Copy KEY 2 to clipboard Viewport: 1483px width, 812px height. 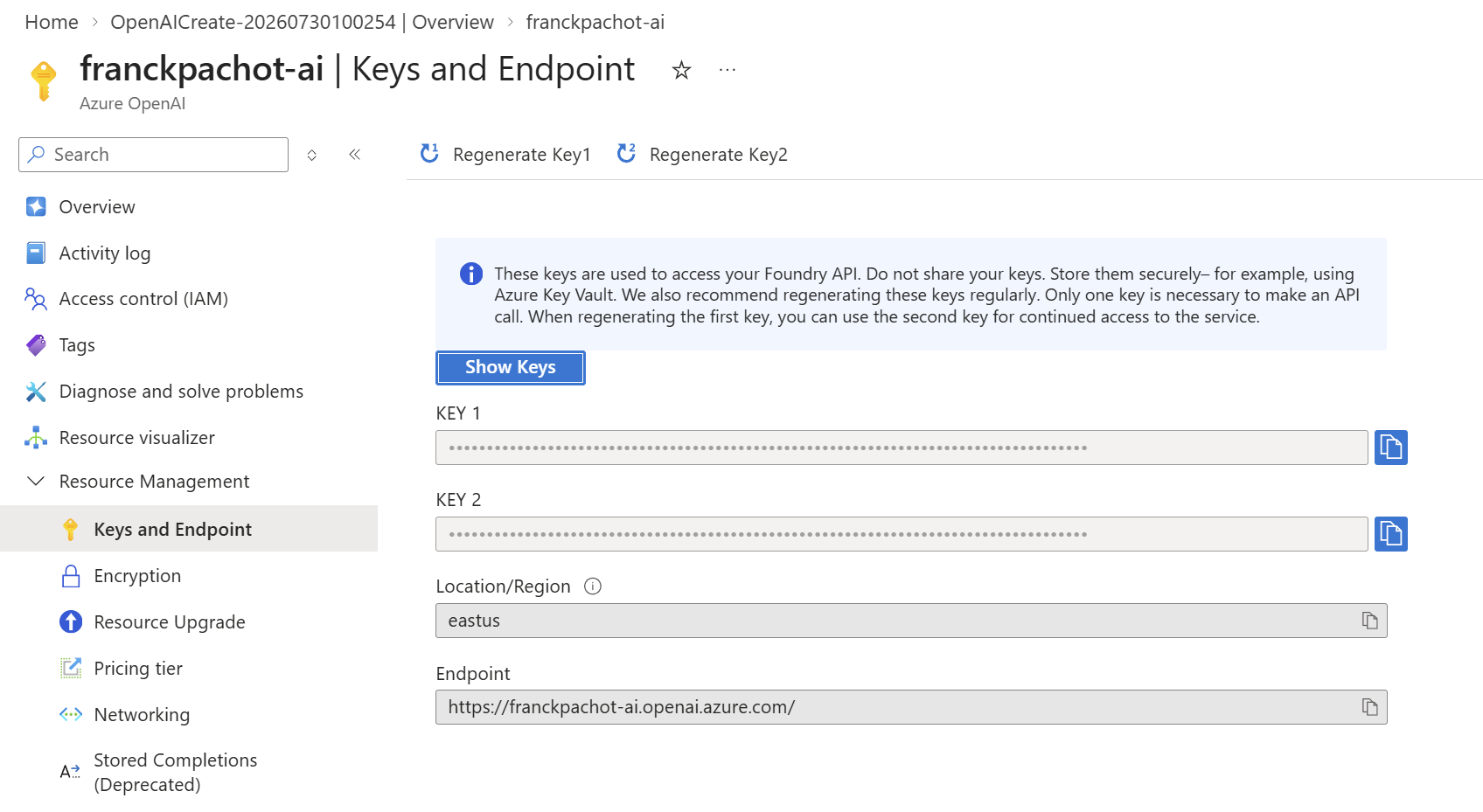click(x=1391, y=534)
